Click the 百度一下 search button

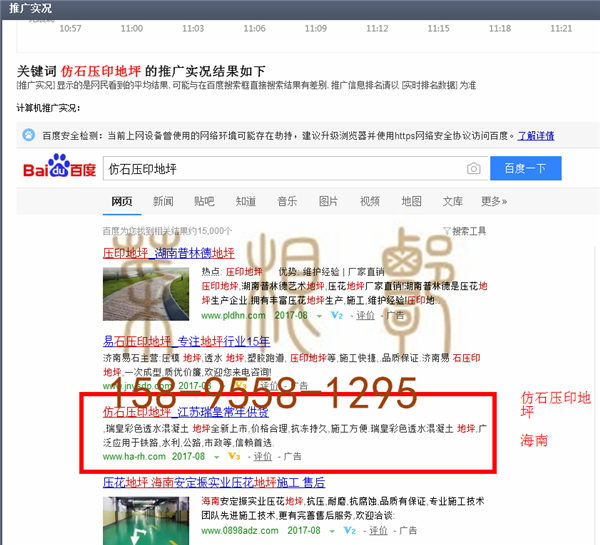tap(526, 168)
